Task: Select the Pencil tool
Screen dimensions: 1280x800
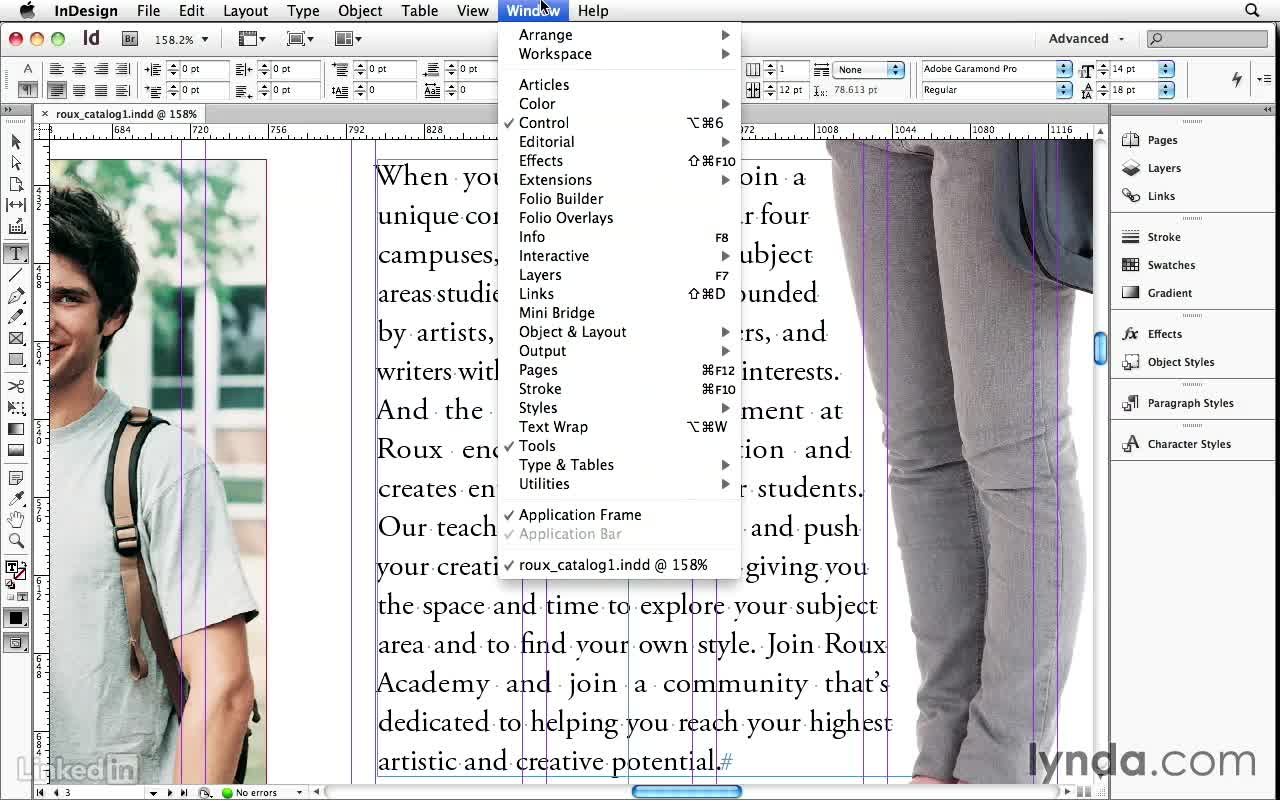Action: (x=16, y=317)
